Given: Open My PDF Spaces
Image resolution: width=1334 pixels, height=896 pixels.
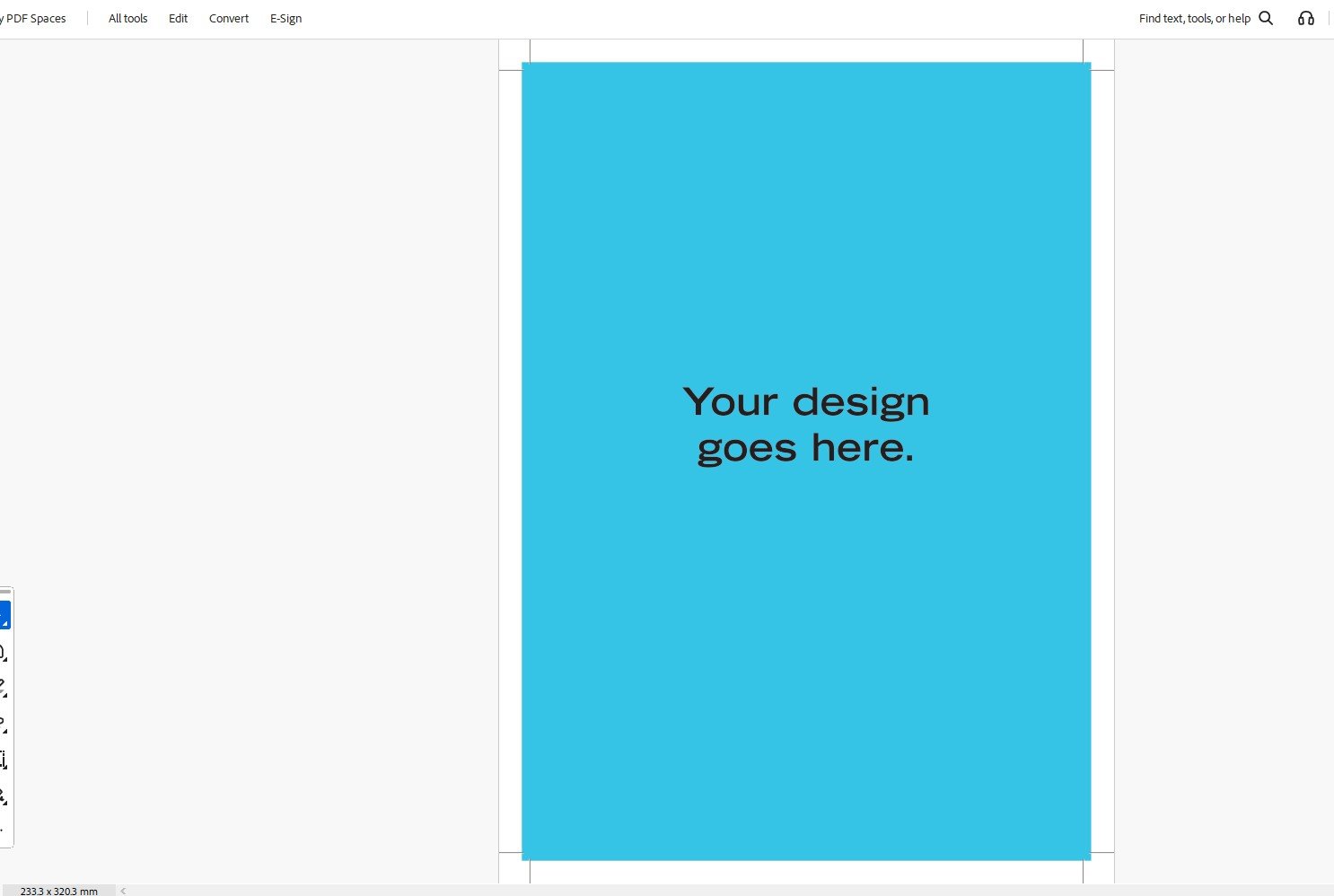Looking at the screenshot, I should point(33,18).
